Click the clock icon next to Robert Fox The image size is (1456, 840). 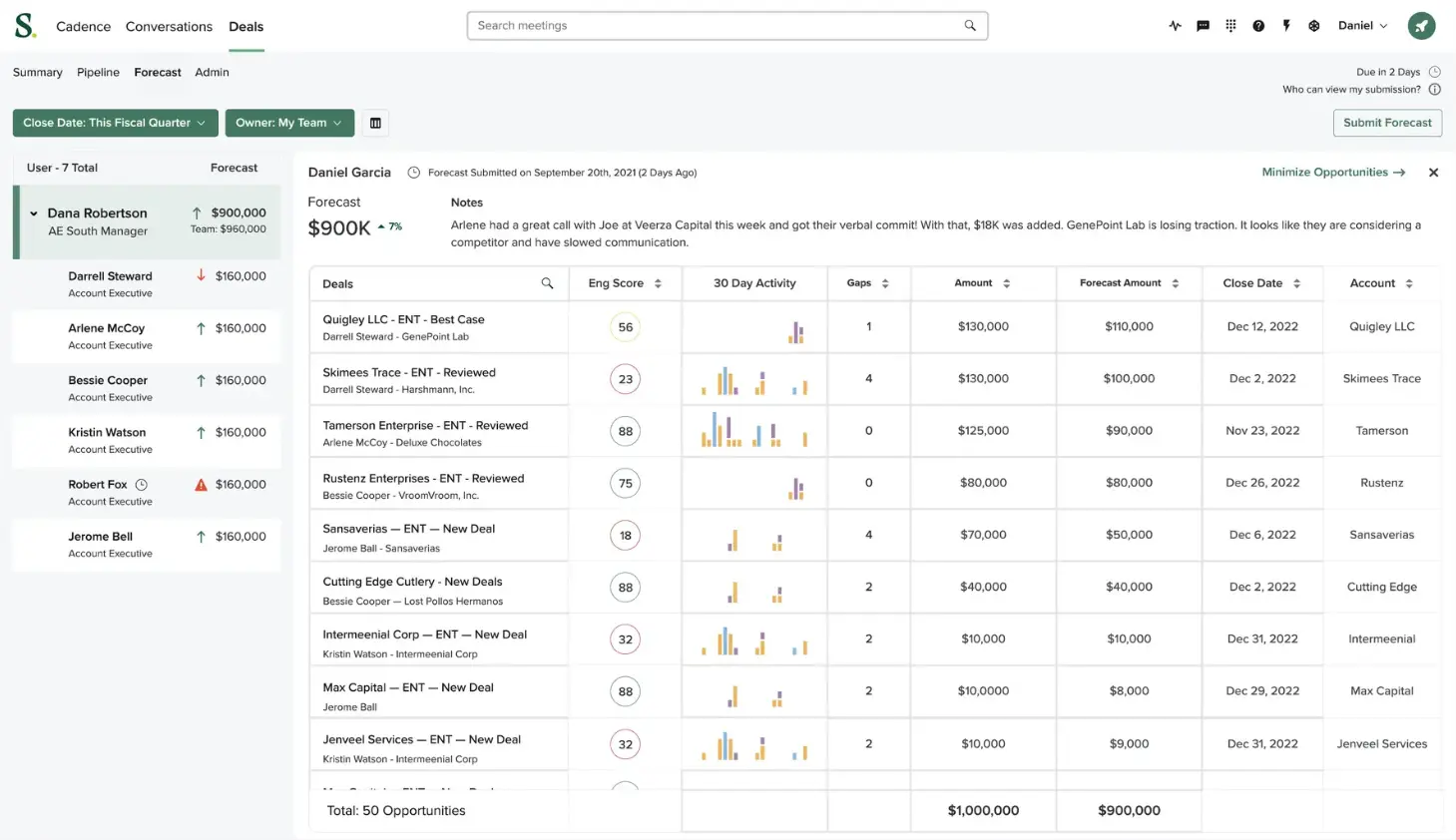click(141, 485)
